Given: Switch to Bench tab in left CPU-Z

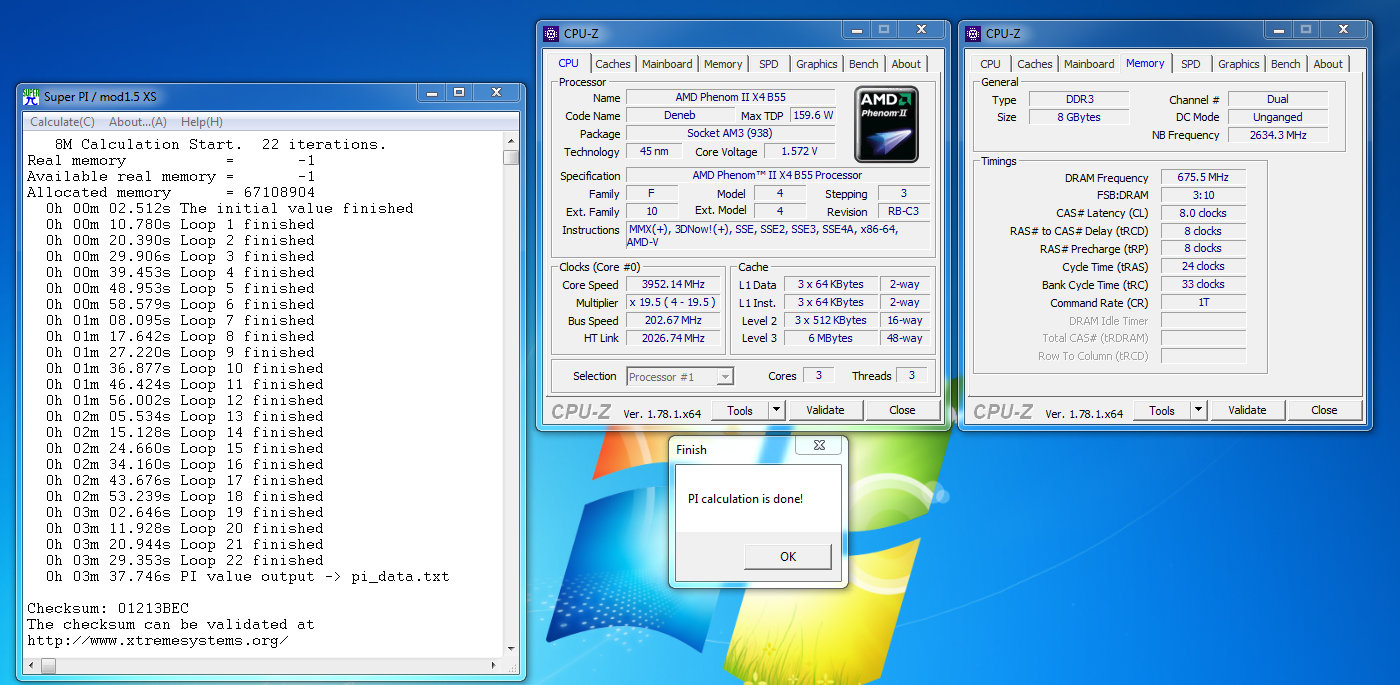Looking at the screenshot, I should click(x=864, y=64).
